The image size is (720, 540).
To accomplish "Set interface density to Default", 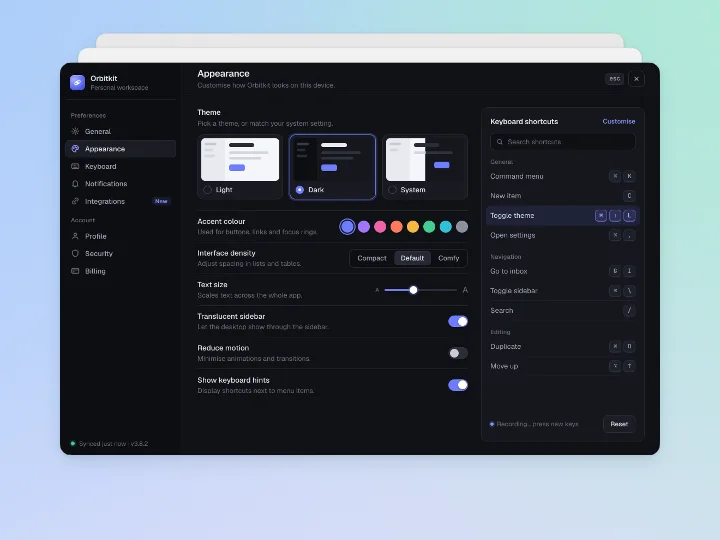I will click(412, 258).
